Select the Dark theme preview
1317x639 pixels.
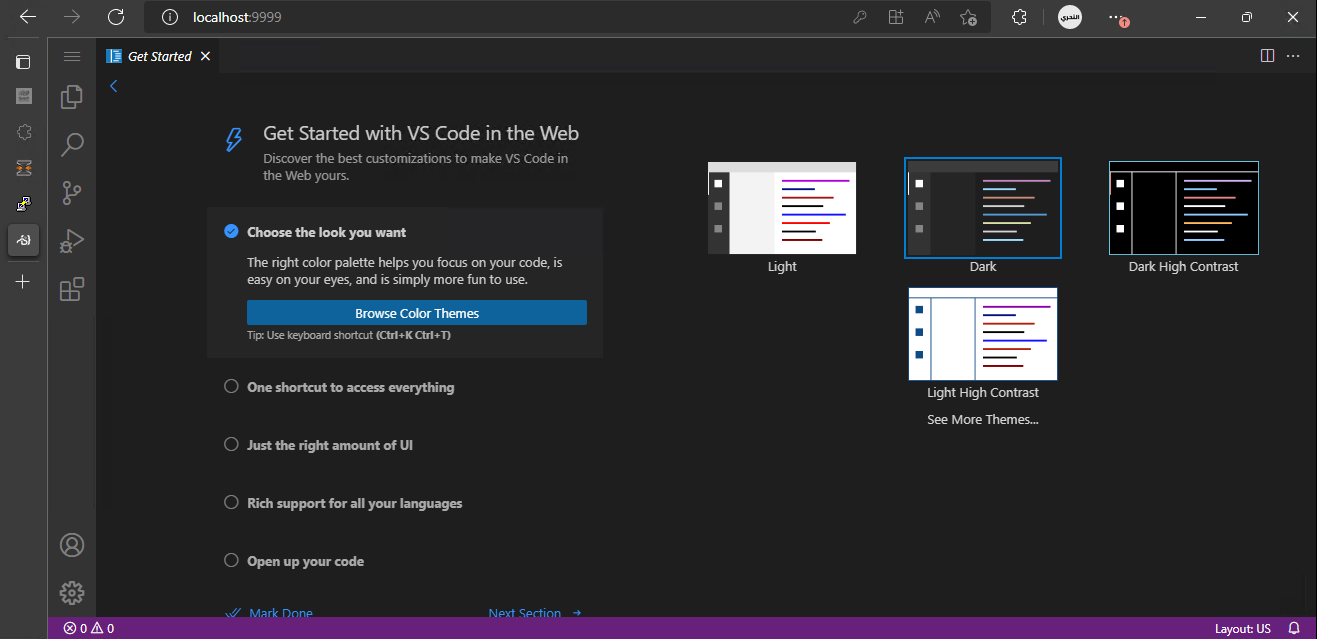coord(983,208)
